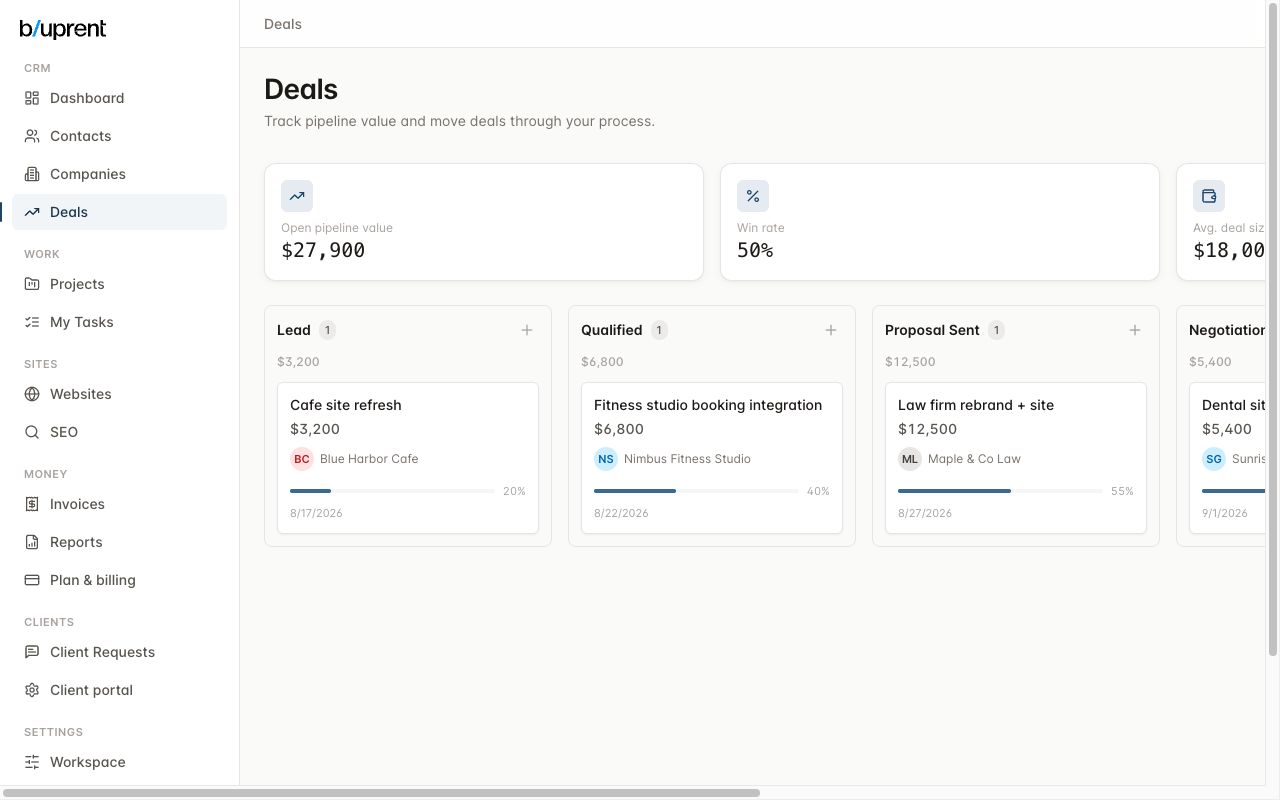Viewport: 1280px width, 800px height.
Task: Click the Plan & billing card icon
Action: pos(32,580)
